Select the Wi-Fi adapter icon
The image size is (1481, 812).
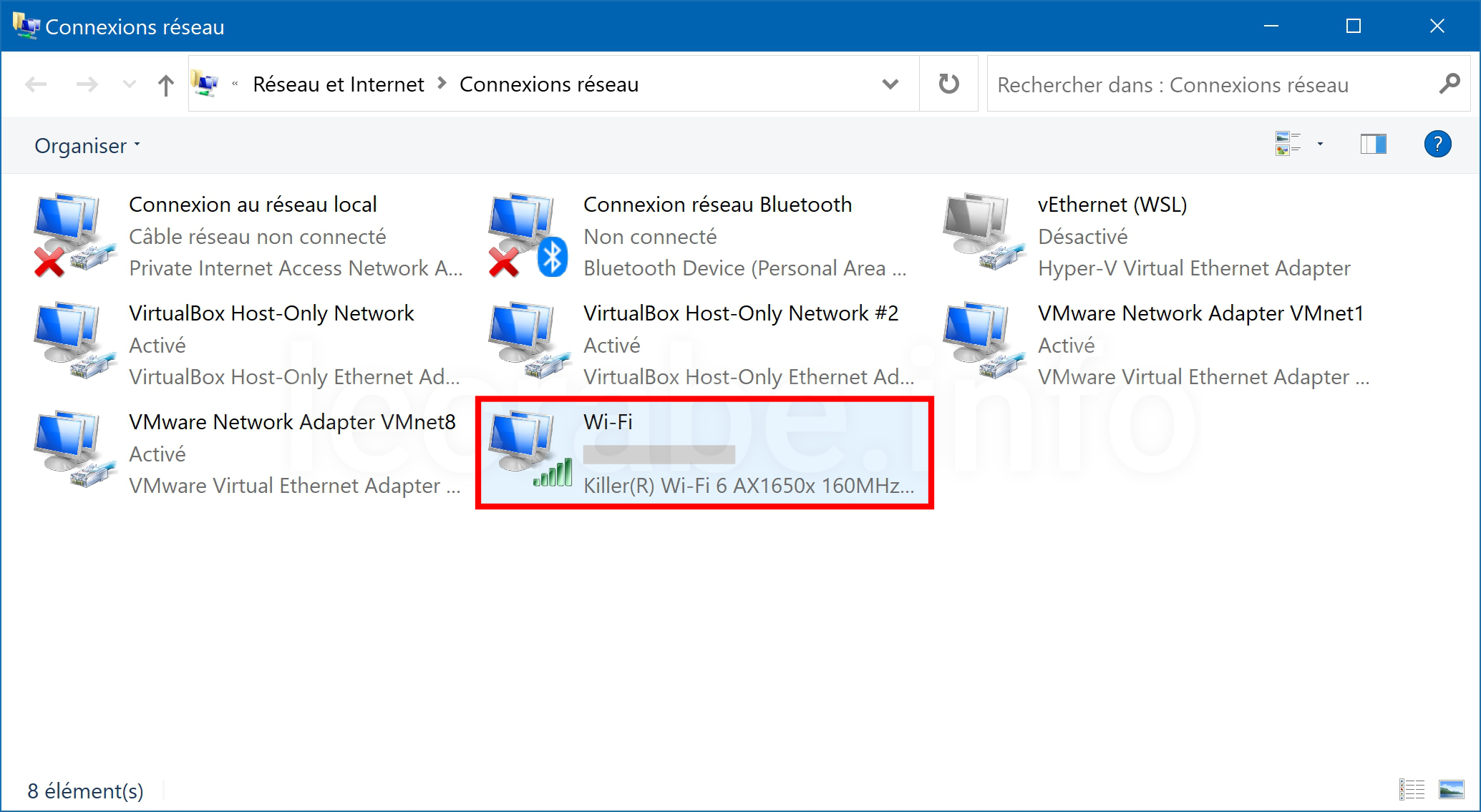(x=530, y=450)
